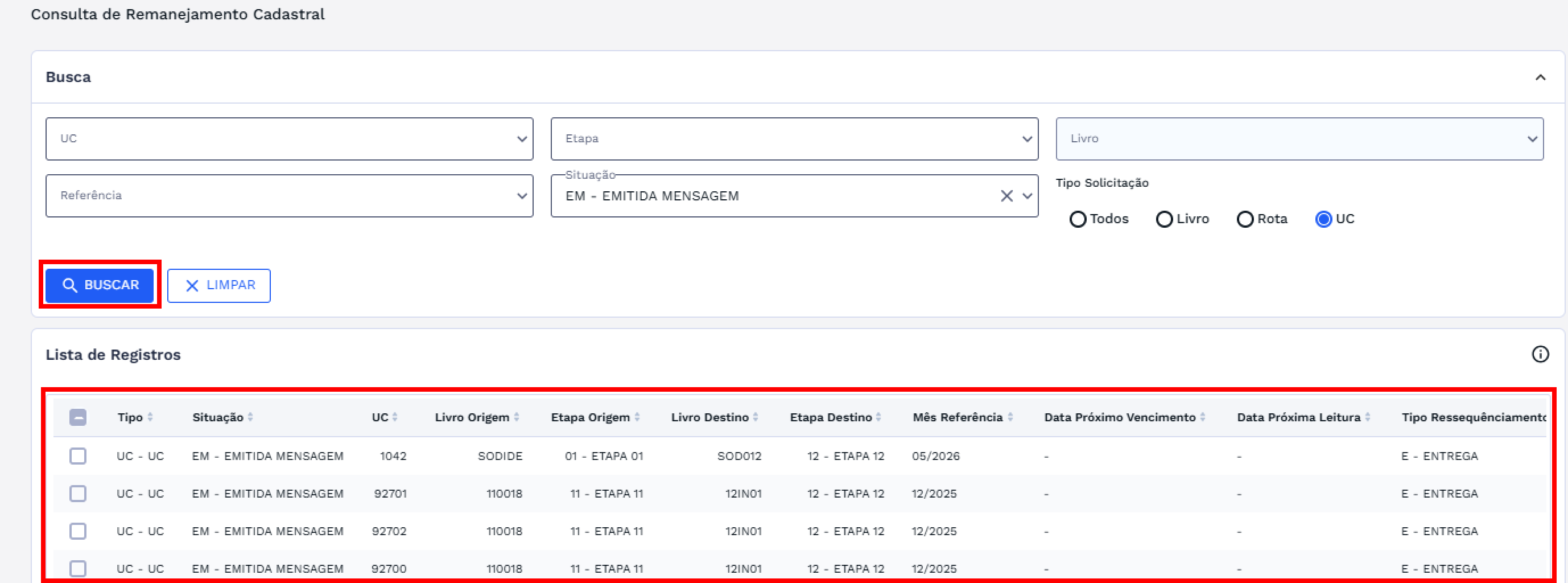Image resolution: width=1568 pixels, height=583 pixels.
Task: Sort by Livro Origem column icon
Action: point(517,417)
